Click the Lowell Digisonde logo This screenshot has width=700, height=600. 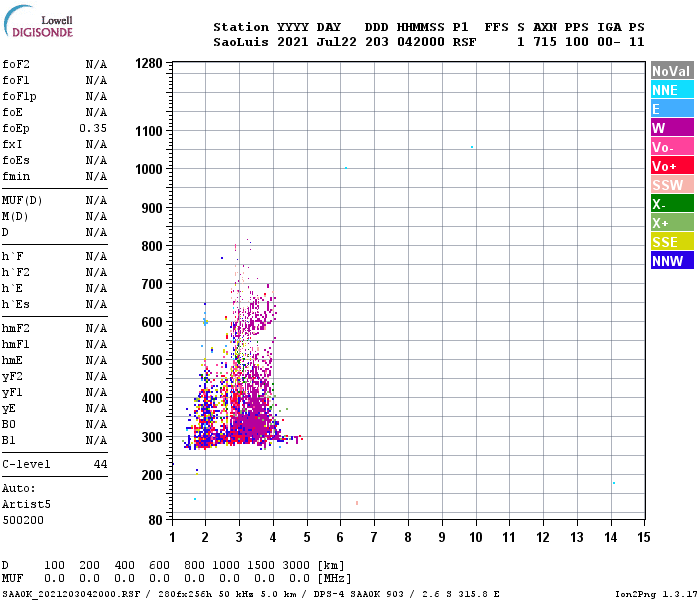coord(38,22)
